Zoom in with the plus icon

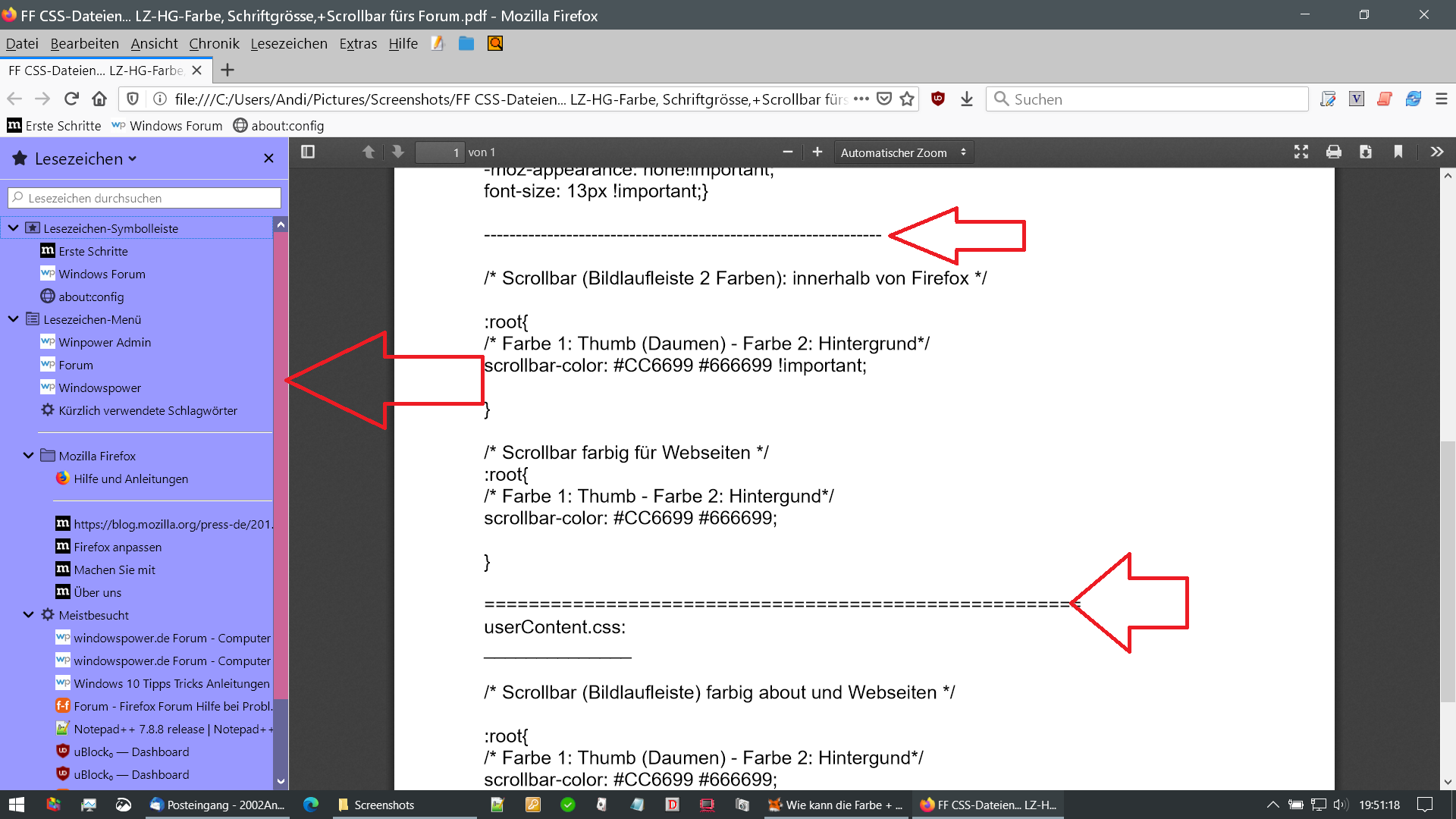click(817, 152)
